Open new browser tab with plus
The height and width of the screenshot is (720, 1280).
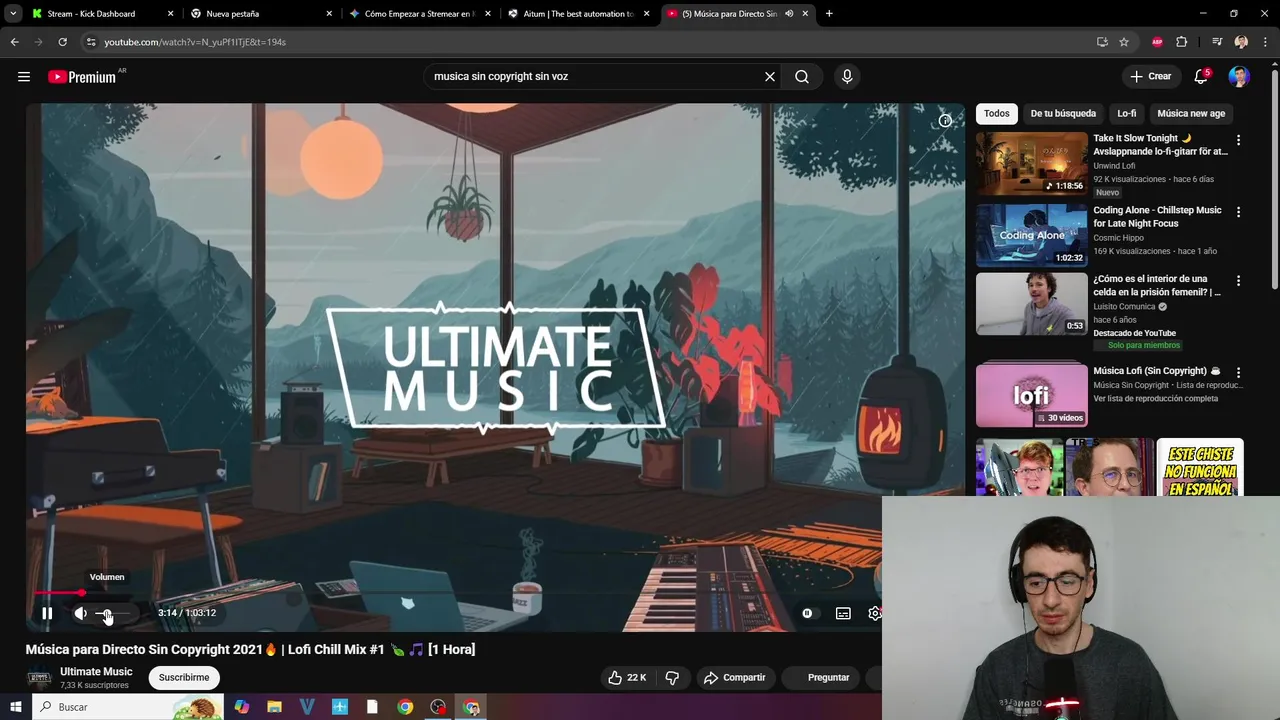(x=829, y=14)
